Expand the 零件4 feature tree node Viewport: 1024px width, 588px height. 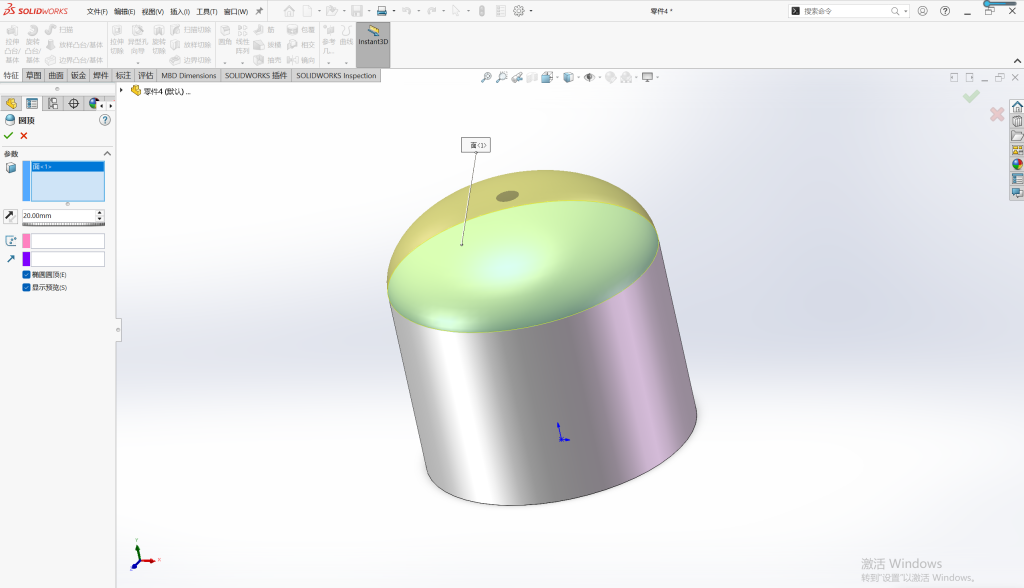point(121,90)
